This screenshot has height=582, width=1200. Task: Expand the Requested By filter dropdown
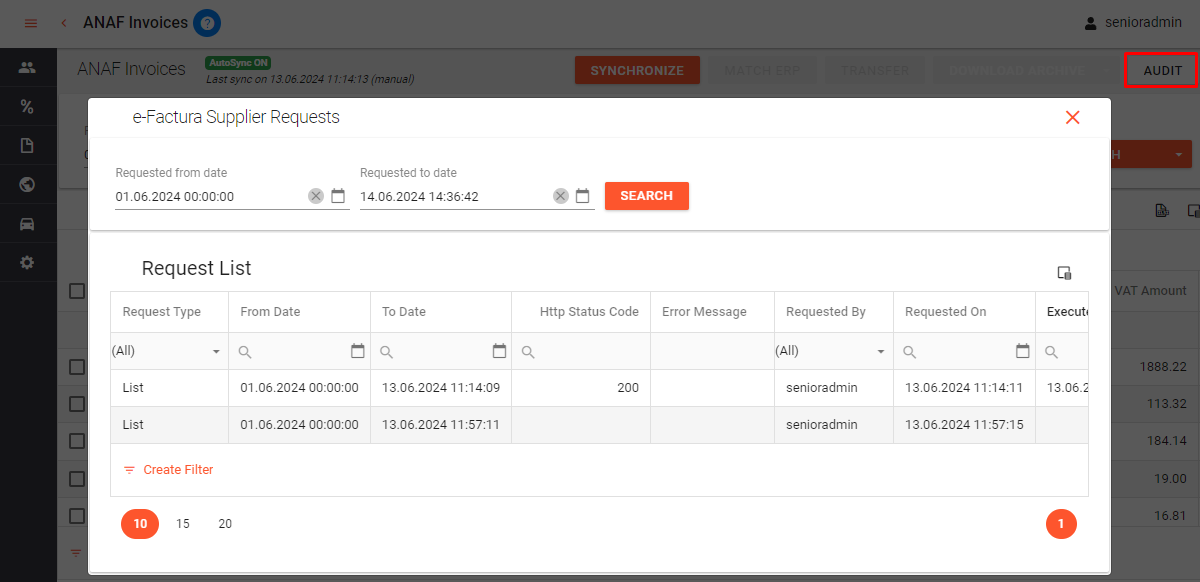coord(881,352)
